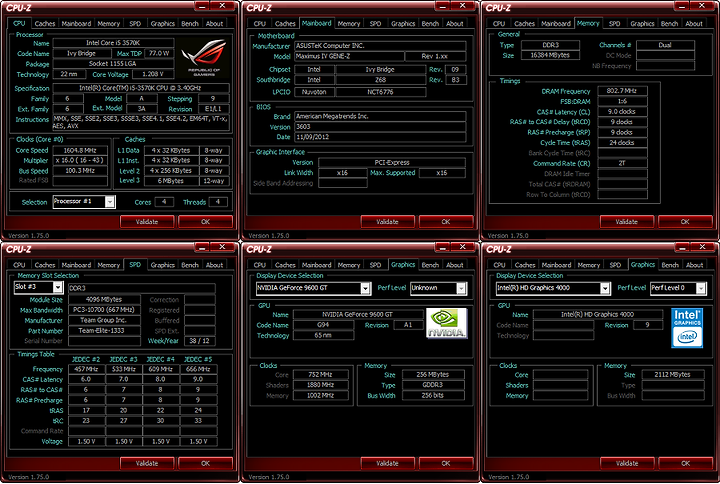Click the Bus Speed 100.3 MHz field

(x=80, y=171)
